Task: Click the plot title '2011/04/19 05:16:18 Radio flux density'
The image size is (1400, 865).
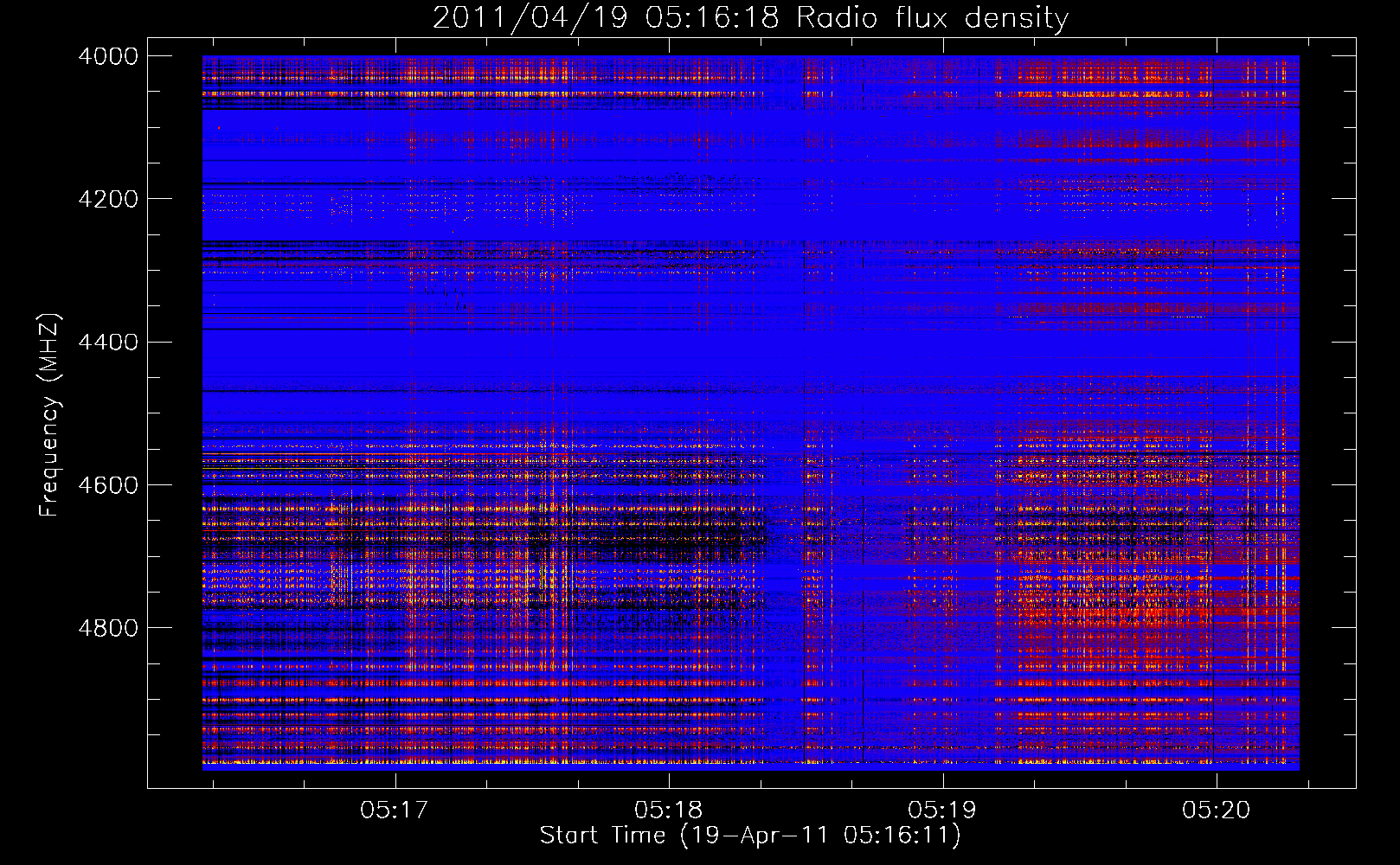Action: pos(750,18)
